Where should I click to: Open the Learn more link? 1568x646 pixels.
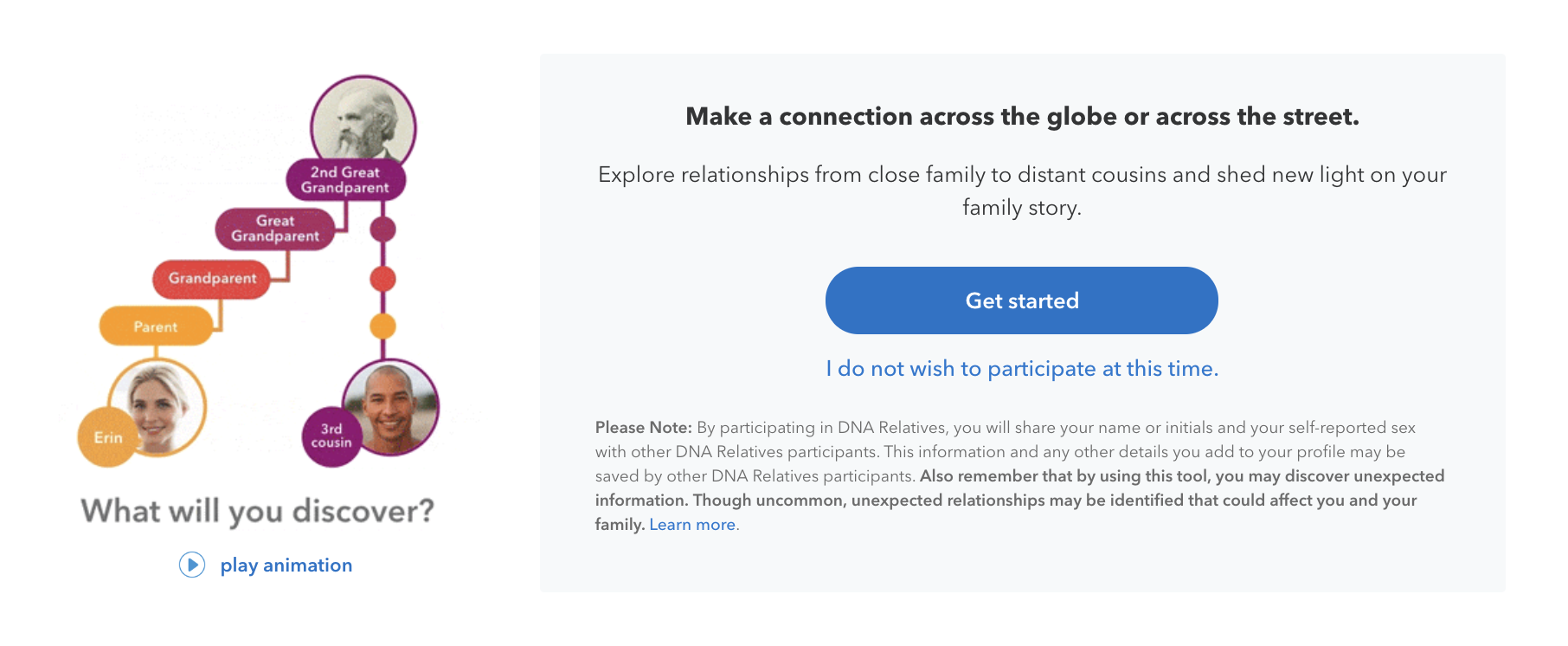tap(694, 525)
